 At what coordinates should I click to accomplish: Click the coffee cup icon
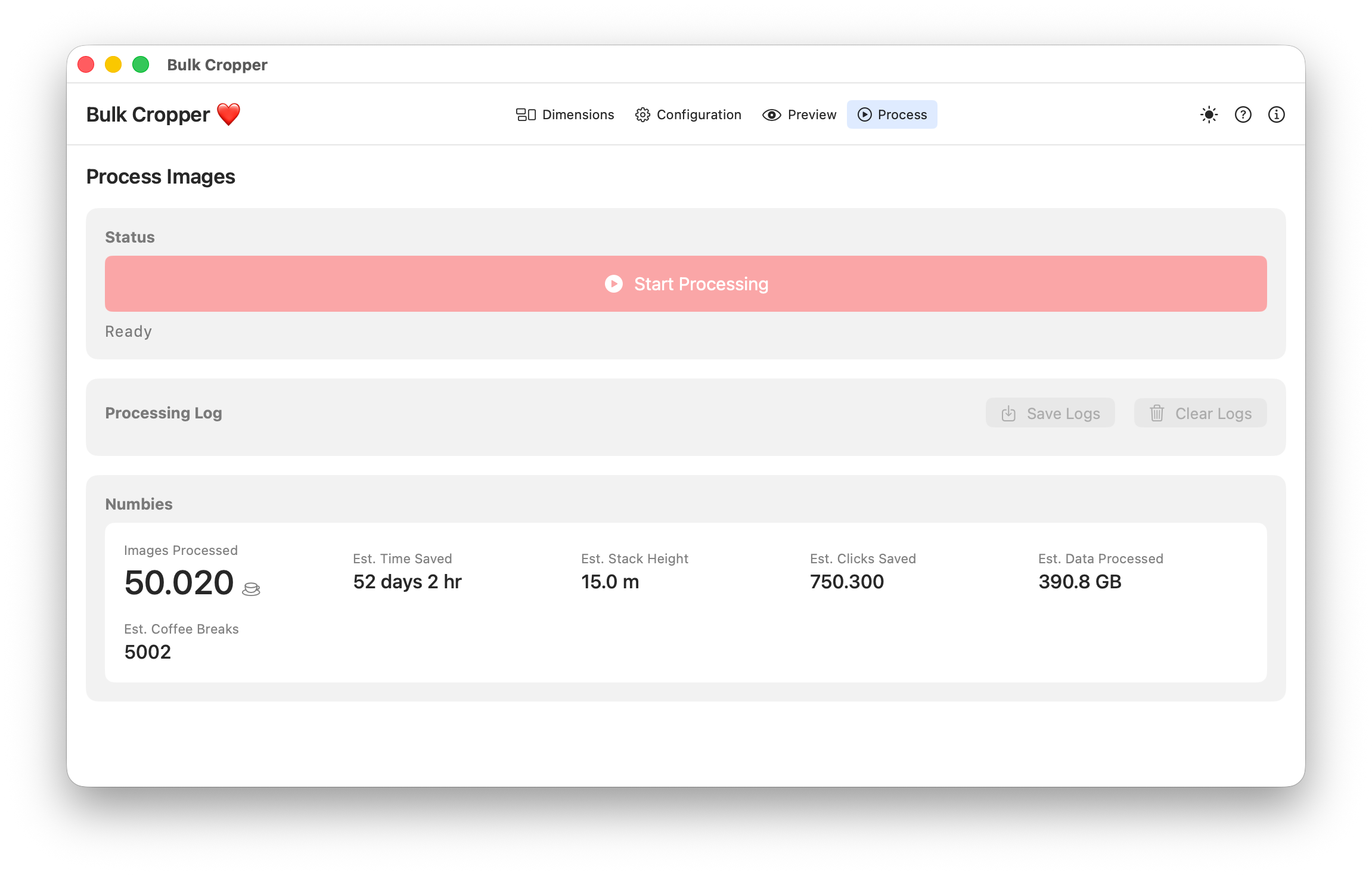[x=251, y=589]
